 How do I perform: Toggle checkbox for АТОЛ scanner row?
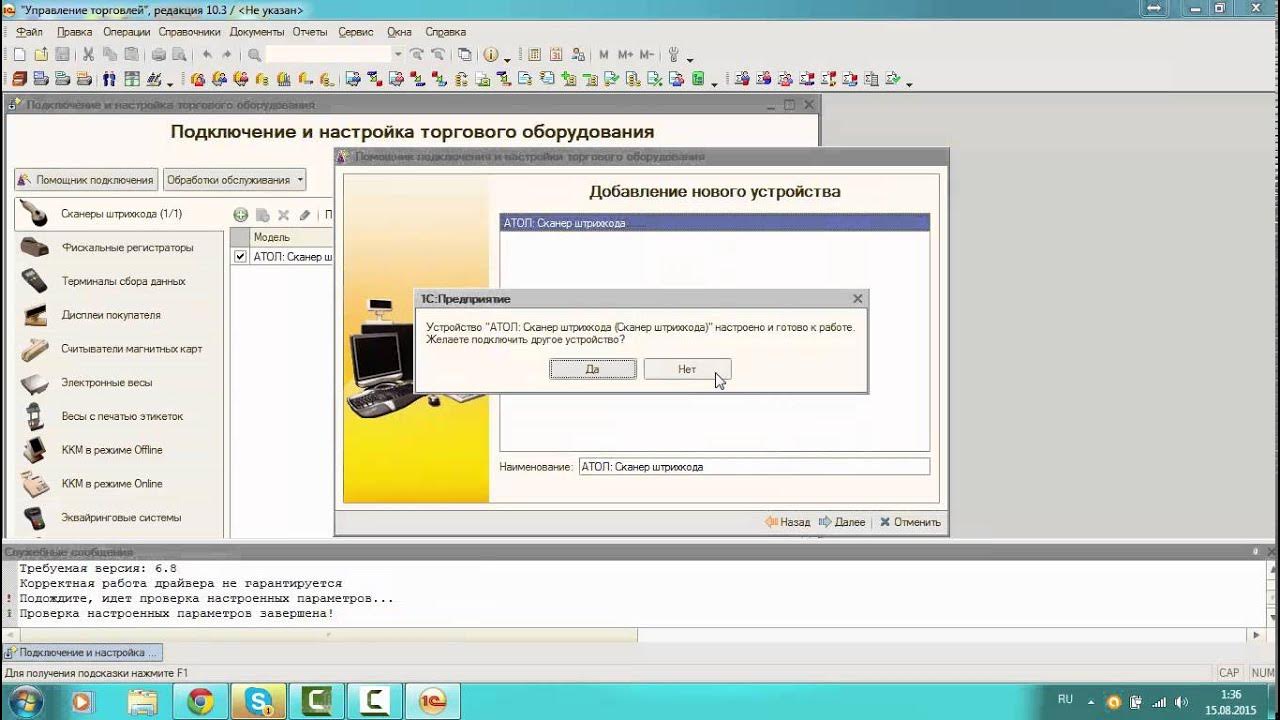click(x=240, y=257)
